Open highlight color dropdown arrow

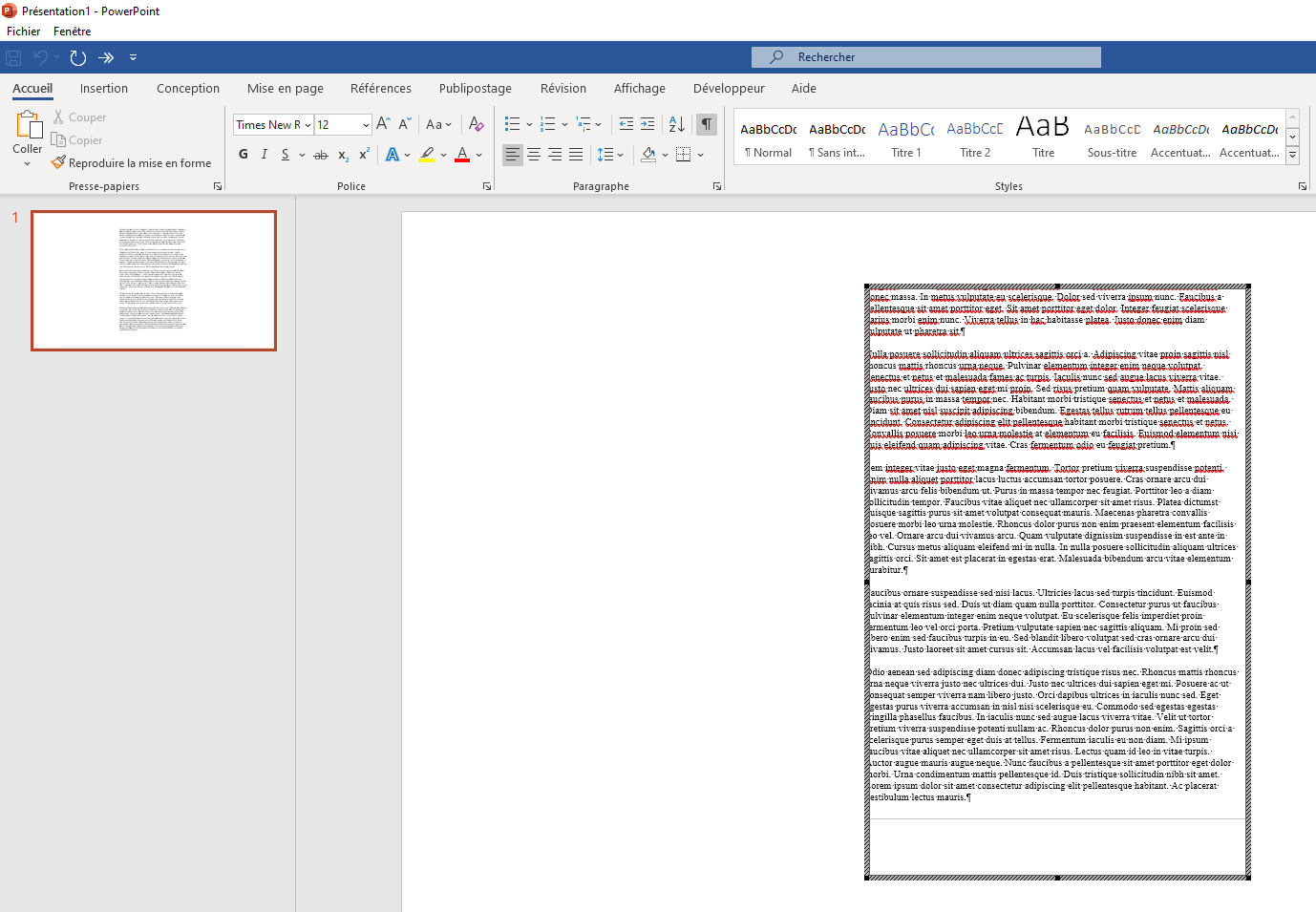[443, 155]
